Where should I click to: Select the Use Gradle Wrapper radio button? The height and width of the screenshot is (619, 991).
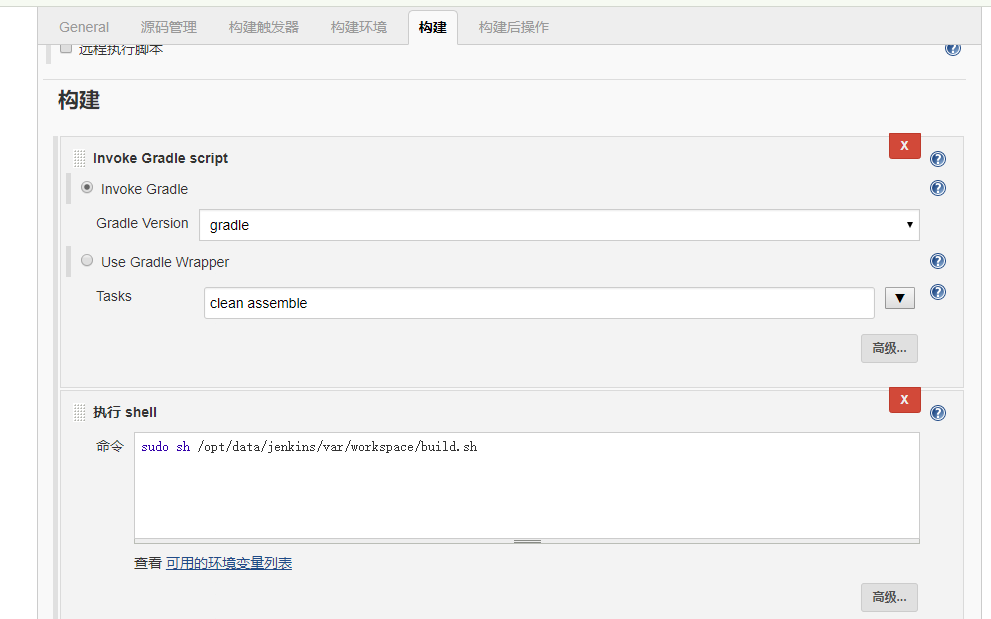click(x=87, y=260)
